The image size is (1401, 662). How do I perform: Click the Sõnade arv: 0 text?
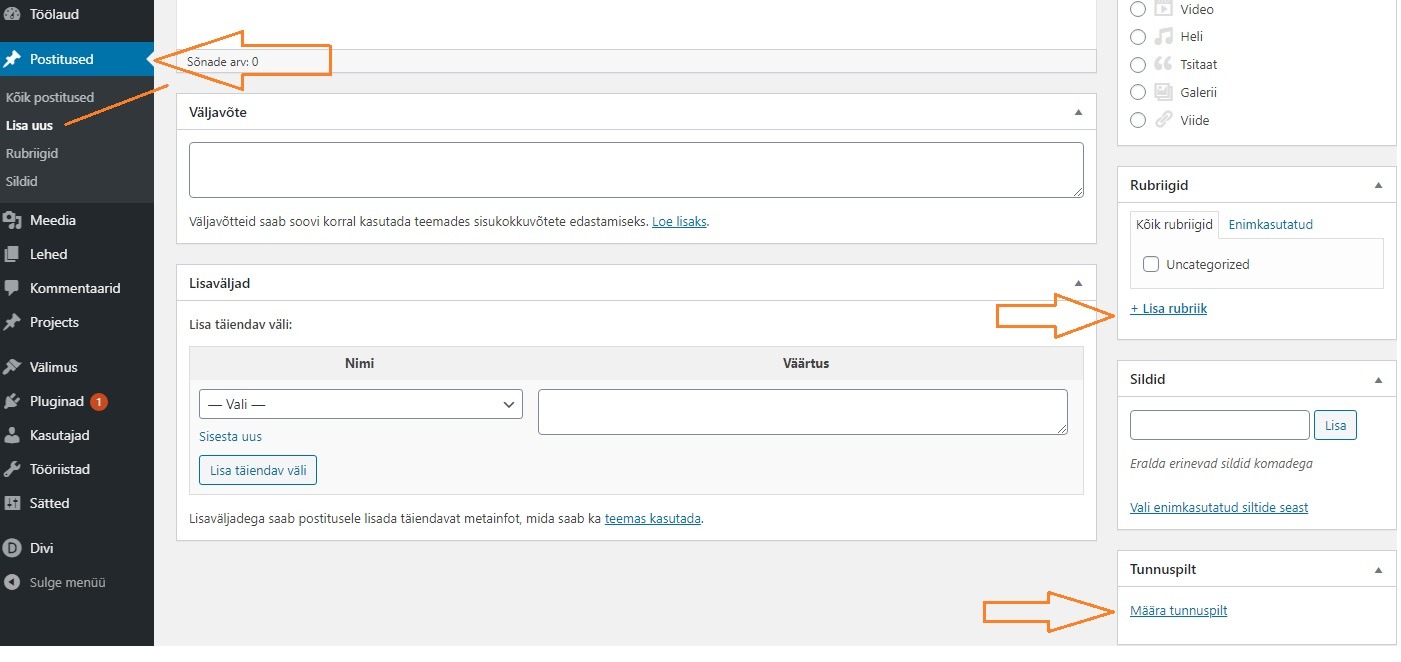[x=222, y=61]
